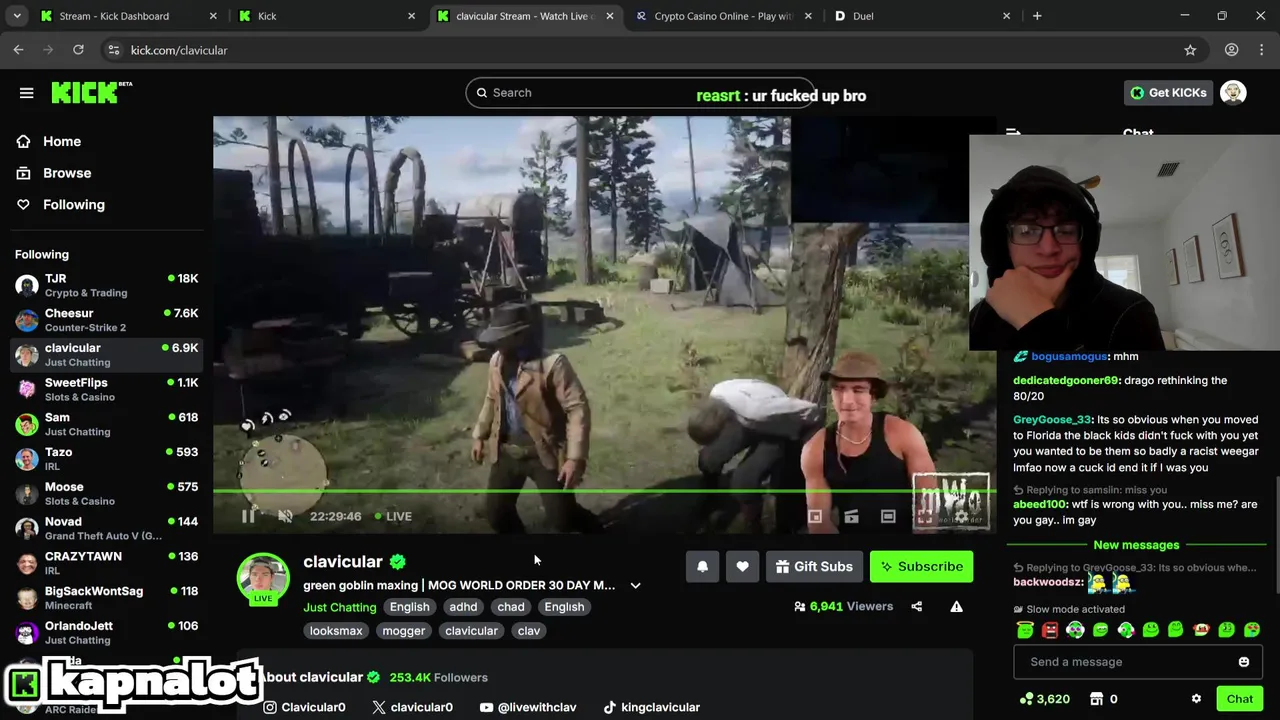Open Tazo IRL channel in sidebar
The height and width of the screenshot is (720, 1280).
[x=106, y=459]
